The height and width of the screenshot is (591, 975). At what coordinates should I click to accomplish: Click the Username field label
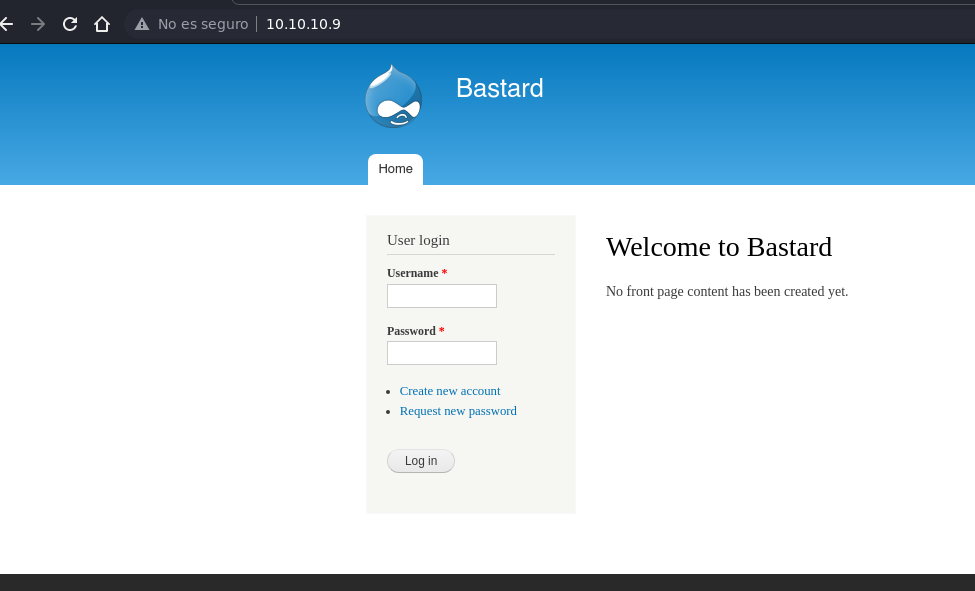click(412, 273)
